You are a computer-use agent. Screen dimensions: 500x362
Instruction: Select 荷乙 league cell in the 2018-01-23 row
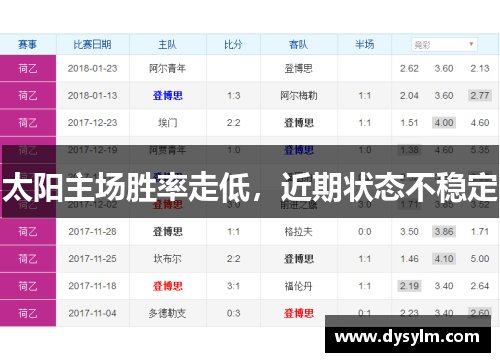28,68
